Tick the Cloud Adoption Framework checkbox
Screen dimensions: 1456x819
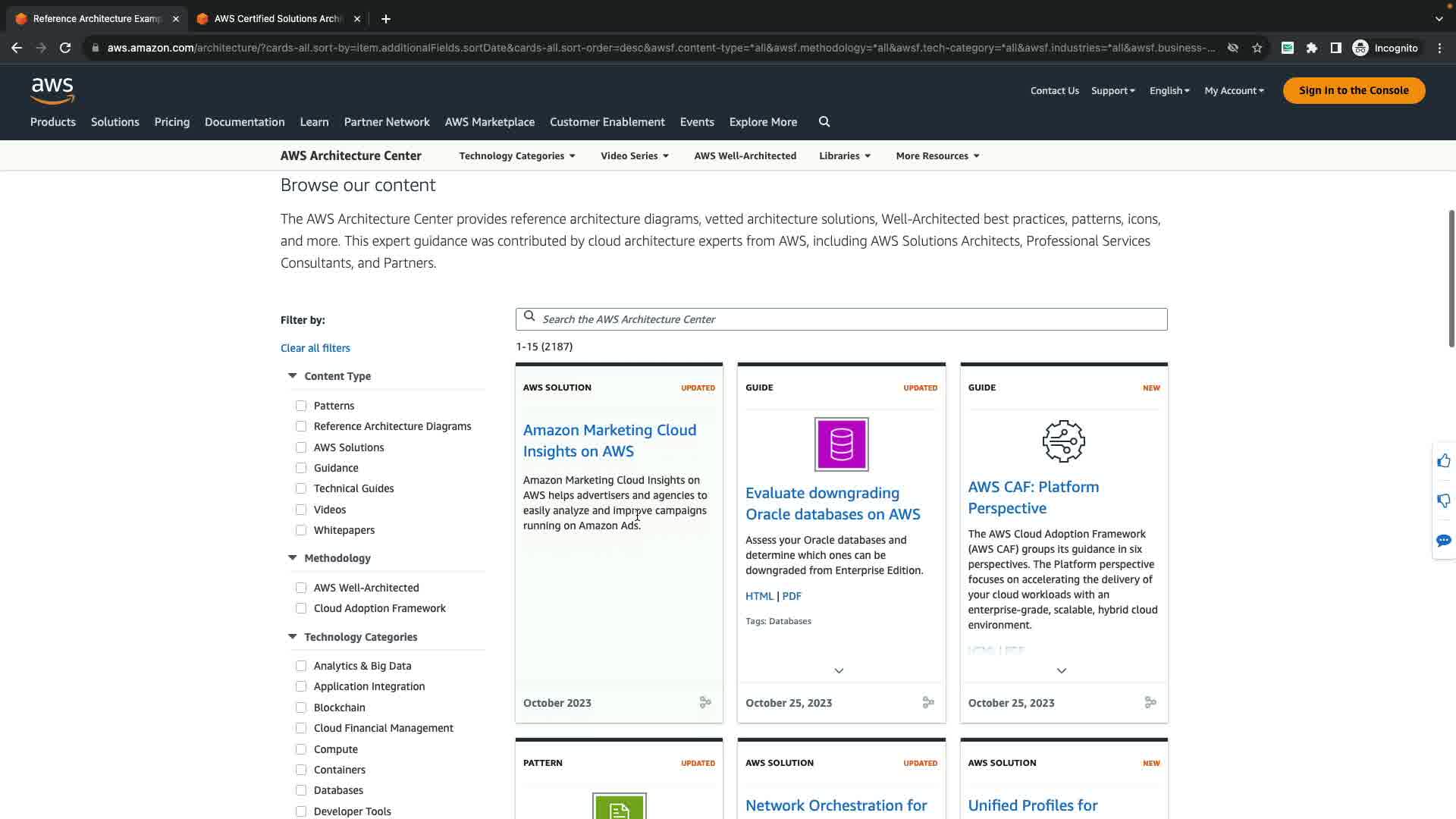pos(301,608)
